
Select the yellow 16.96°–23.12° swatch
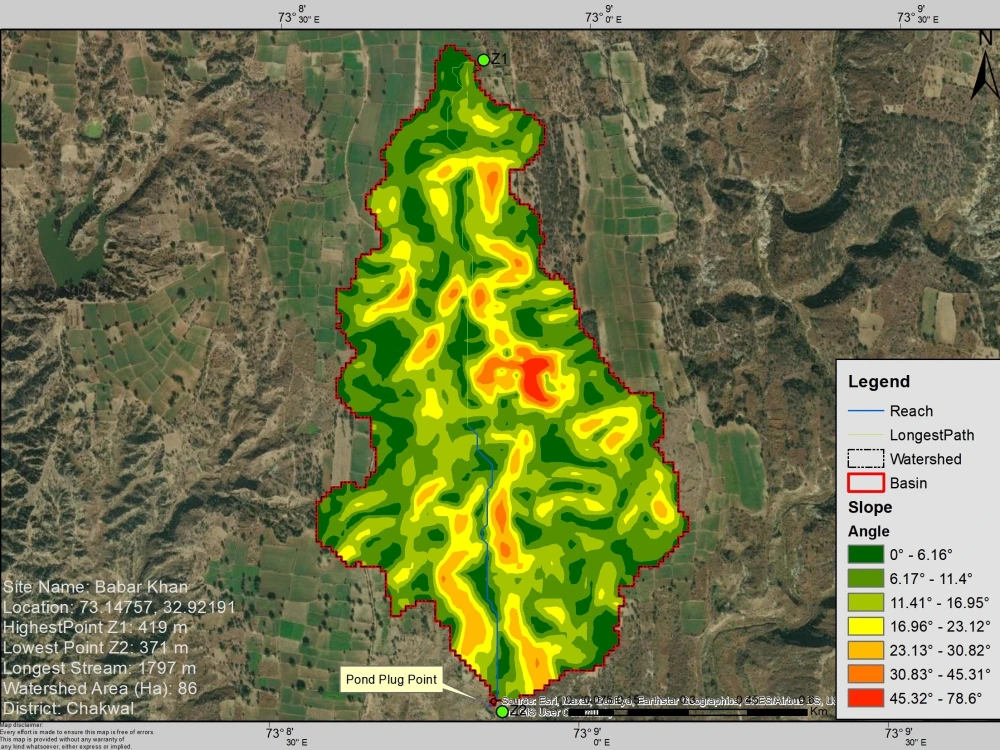click(x=866, y=625)
